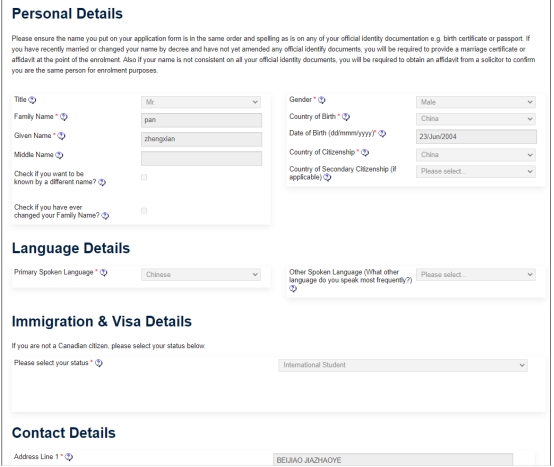Select the empty Middle Name text field
This screenshot has height=467, width=554.
click(201, 158)
